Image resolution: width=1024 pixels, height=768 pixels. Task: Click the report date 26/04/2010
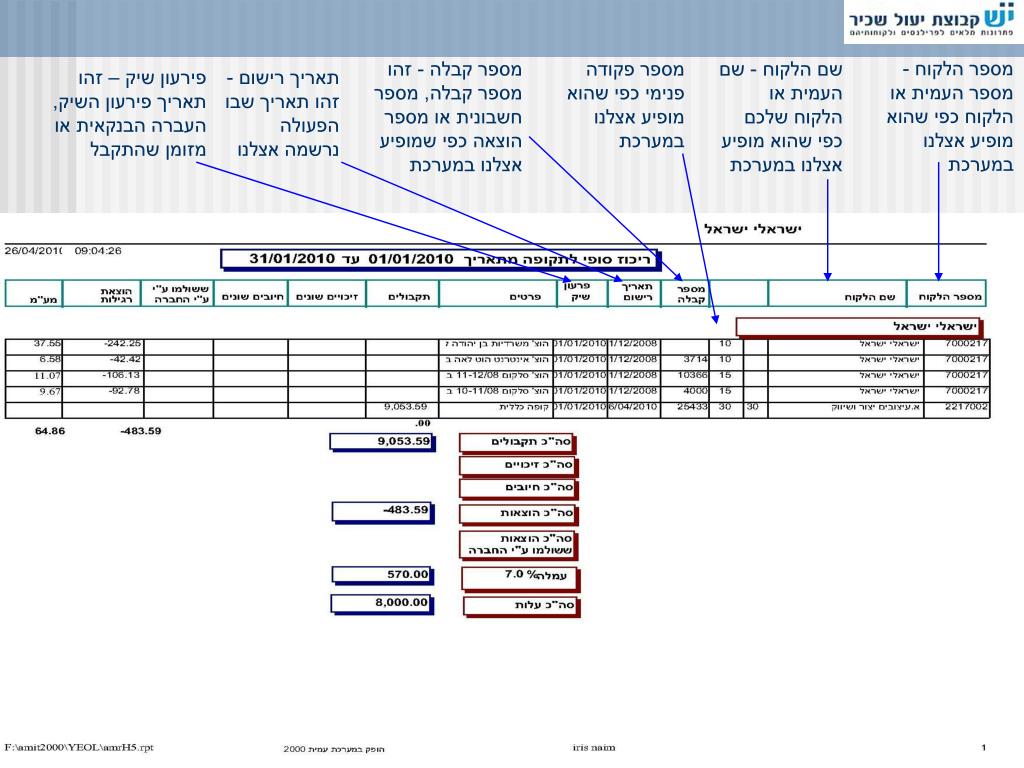point(33,251)
